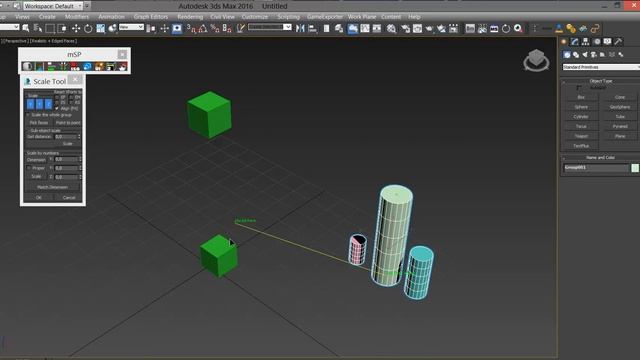
Task: Toggle the Z axis scale button
Action: [x=49, y=104]
